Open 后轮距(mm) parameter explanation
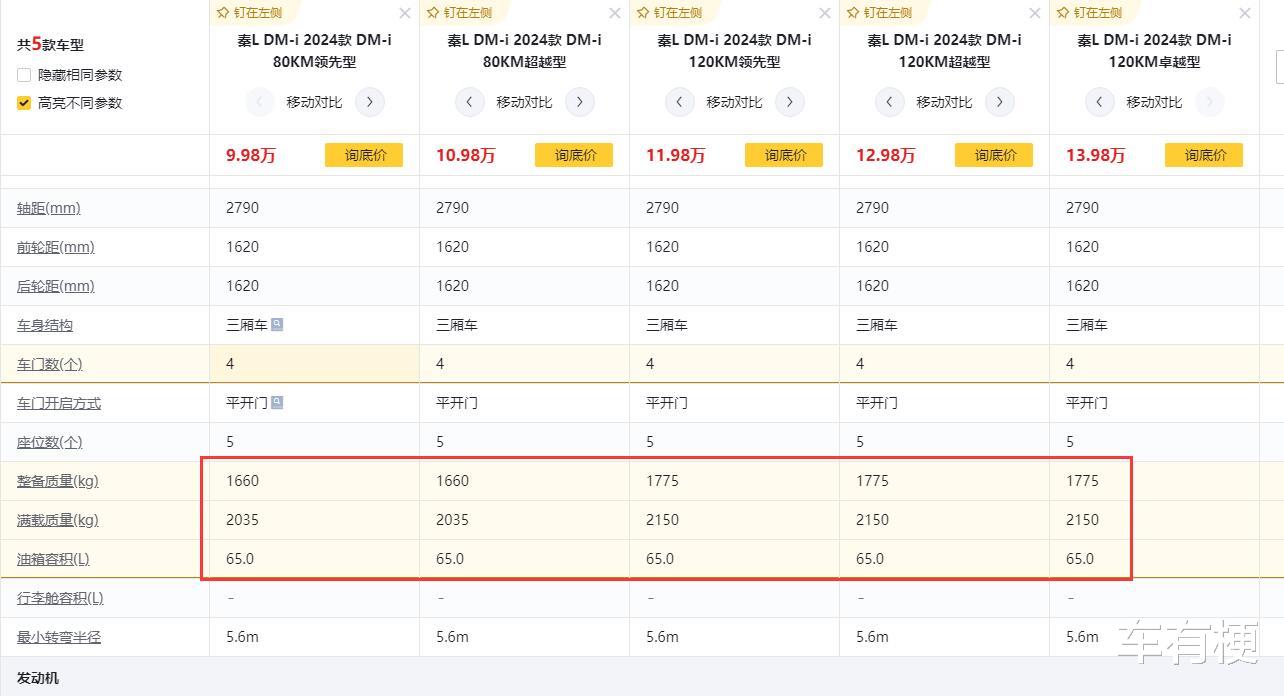Viewport: 1284px width, 696px height. [x=56, y=286]
